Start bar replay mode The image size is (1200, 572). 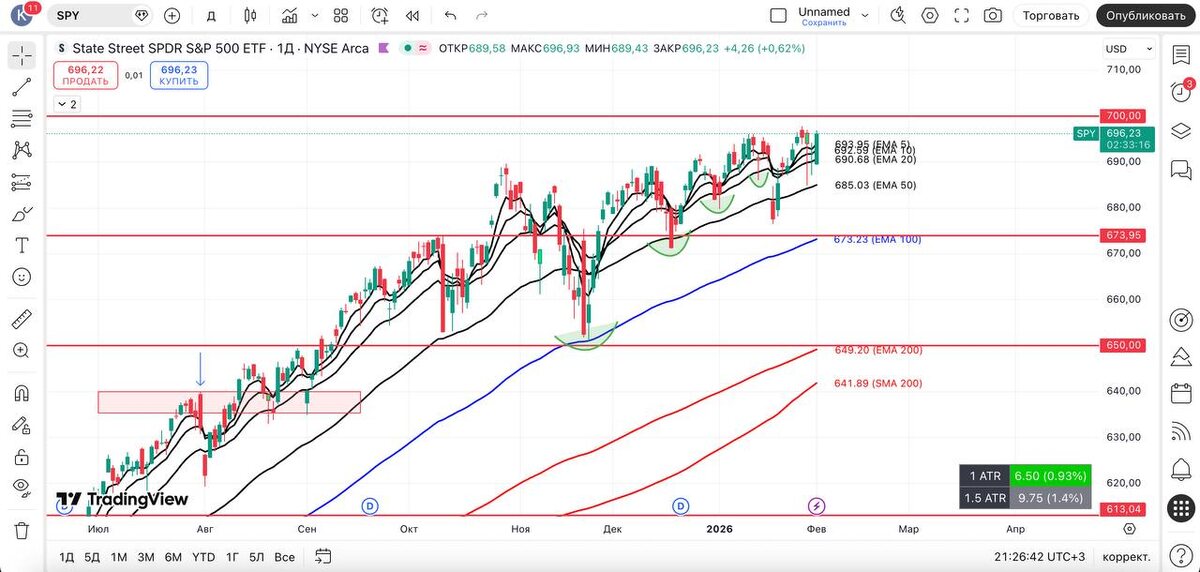412,15
